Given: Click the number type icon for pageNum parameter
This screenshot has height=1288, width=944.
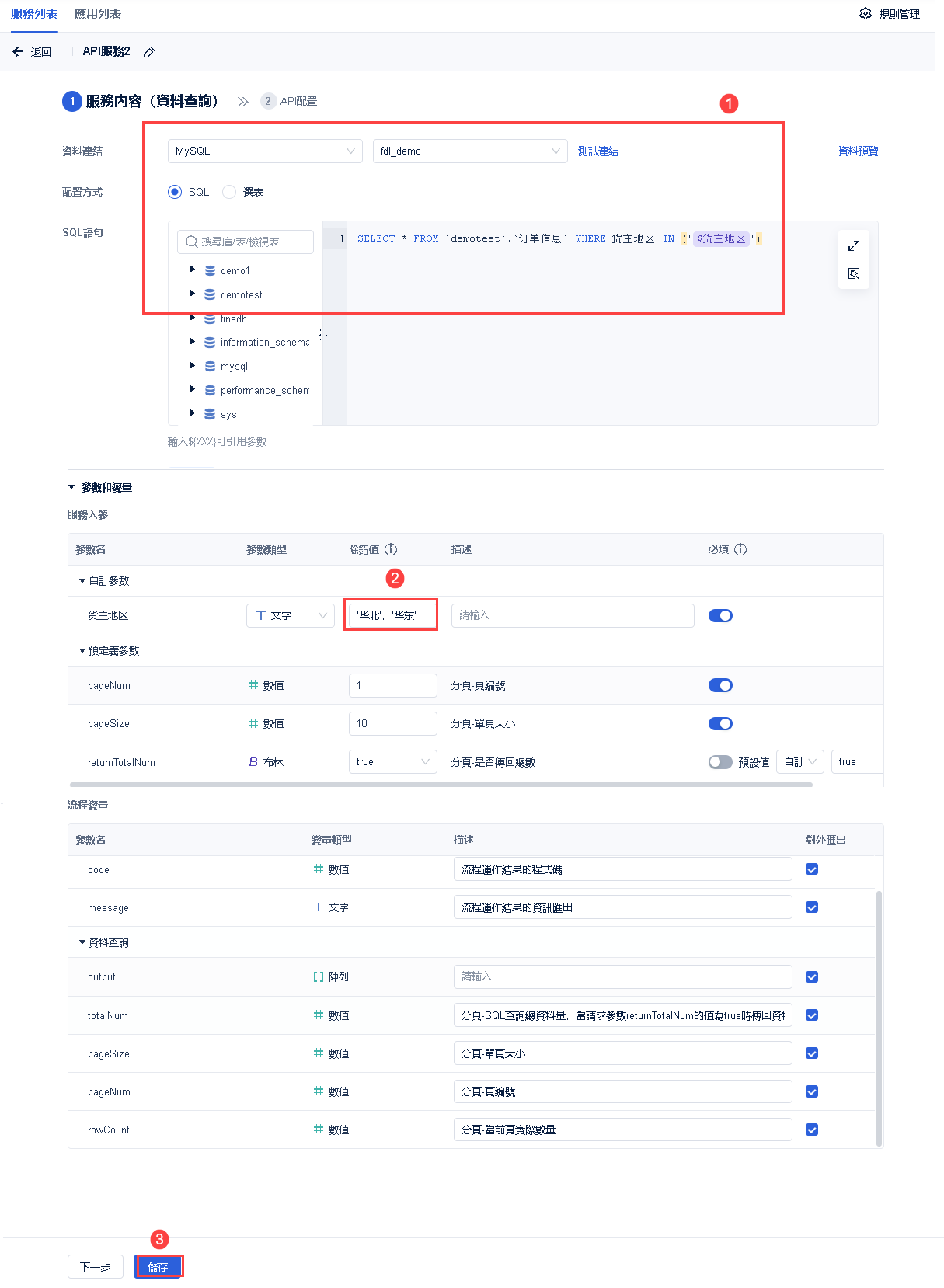Looking at the screenshot, I should click(253, 684).
